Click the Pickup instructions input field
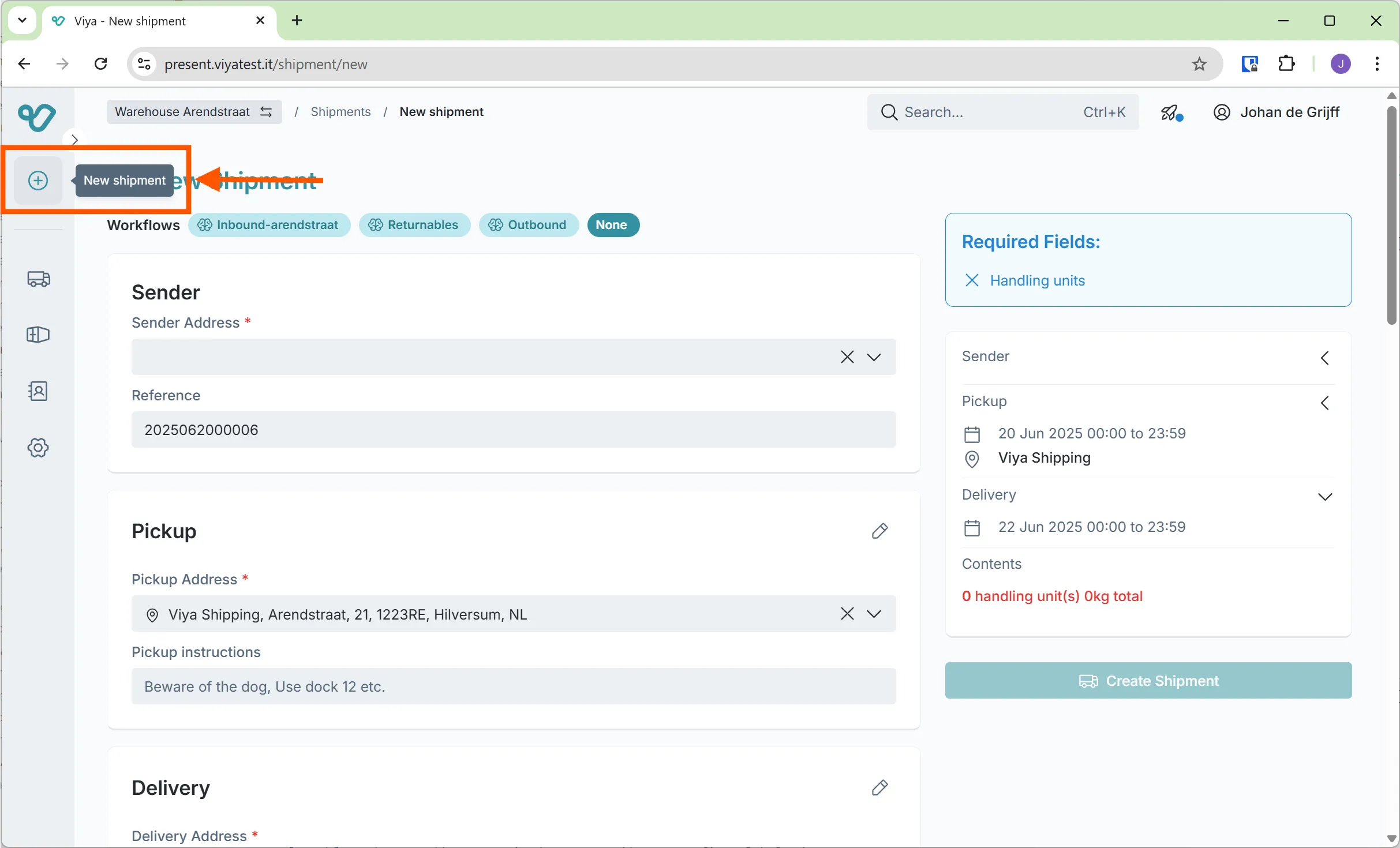This screenshot has height=848, width=1400. 513,686
